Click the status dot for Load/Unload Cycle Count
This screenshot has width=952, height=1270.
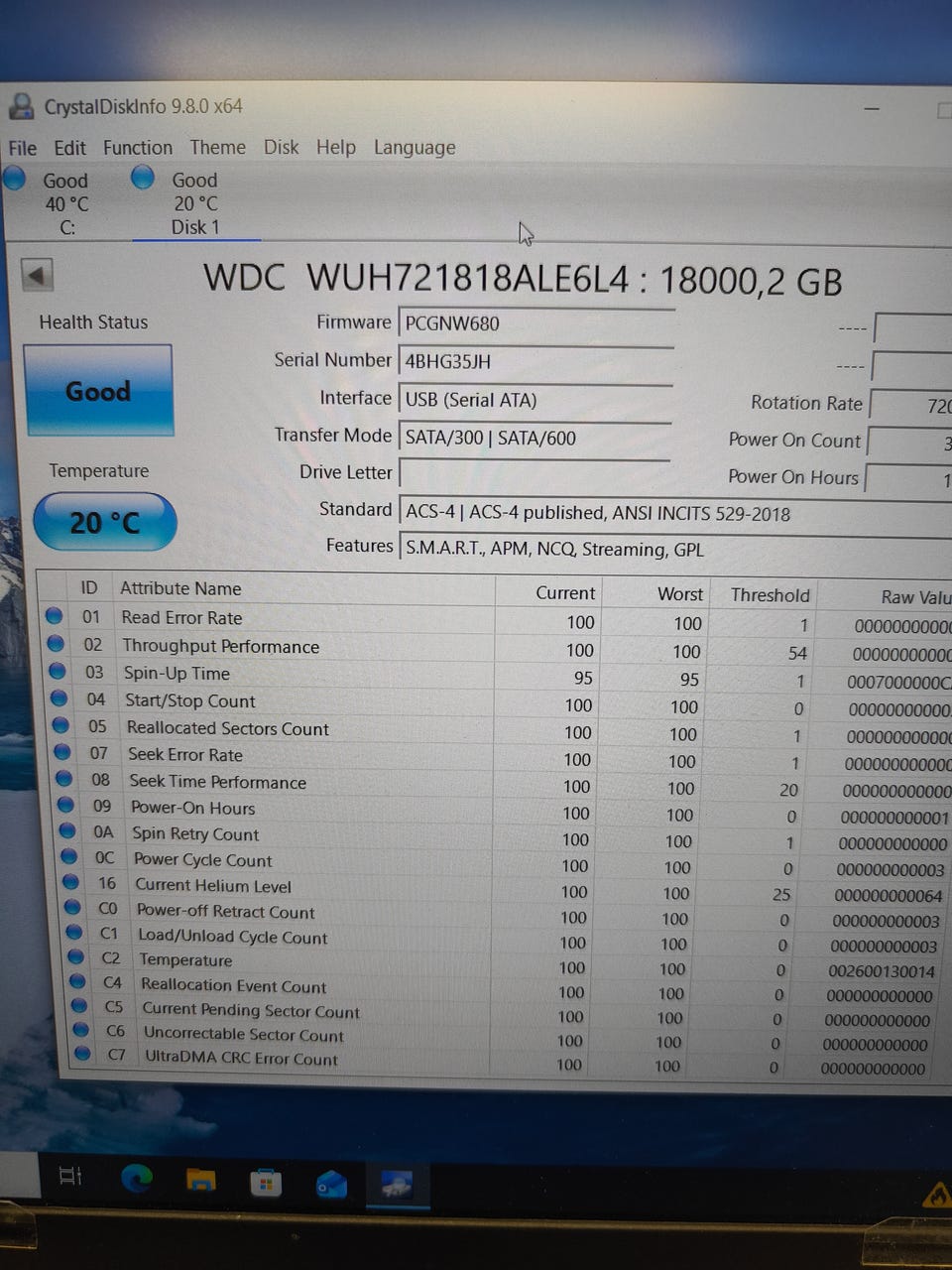point(74,932)
